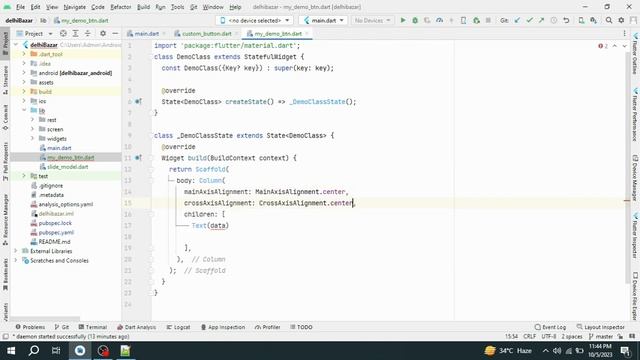Expand the test folder
Image resolution: width=640 pixels, height=360 pixels.
(x=24, y=176)
